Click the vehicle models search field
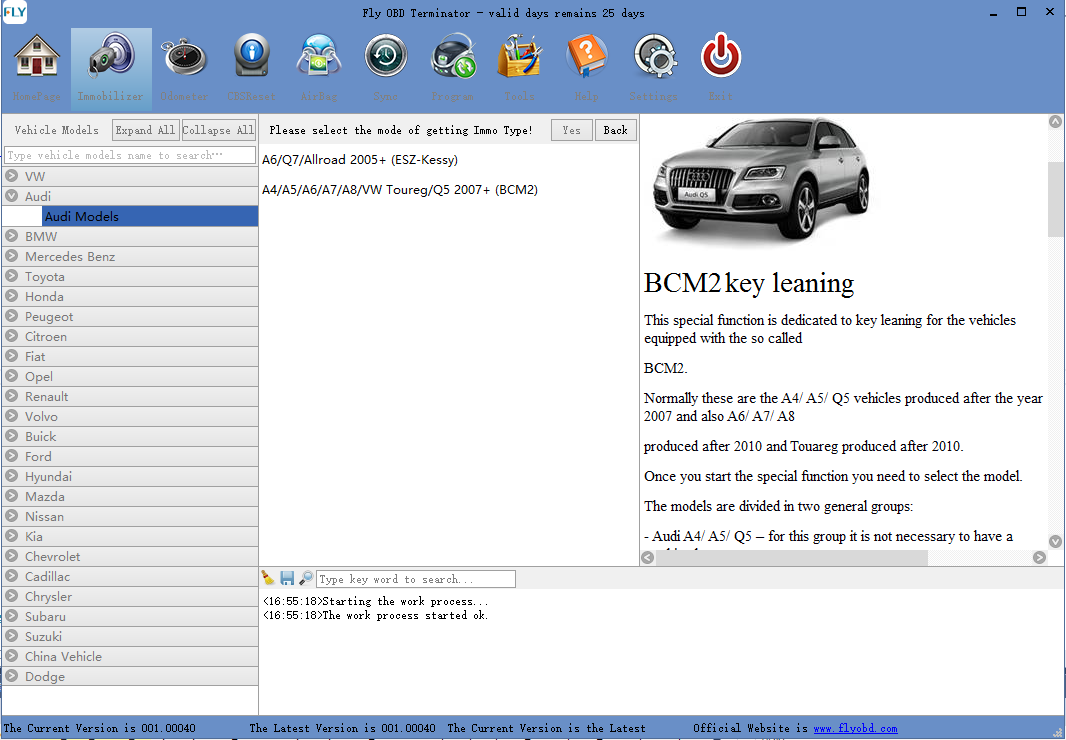The width and height of the screenshot is (1066, 740). 130,155
